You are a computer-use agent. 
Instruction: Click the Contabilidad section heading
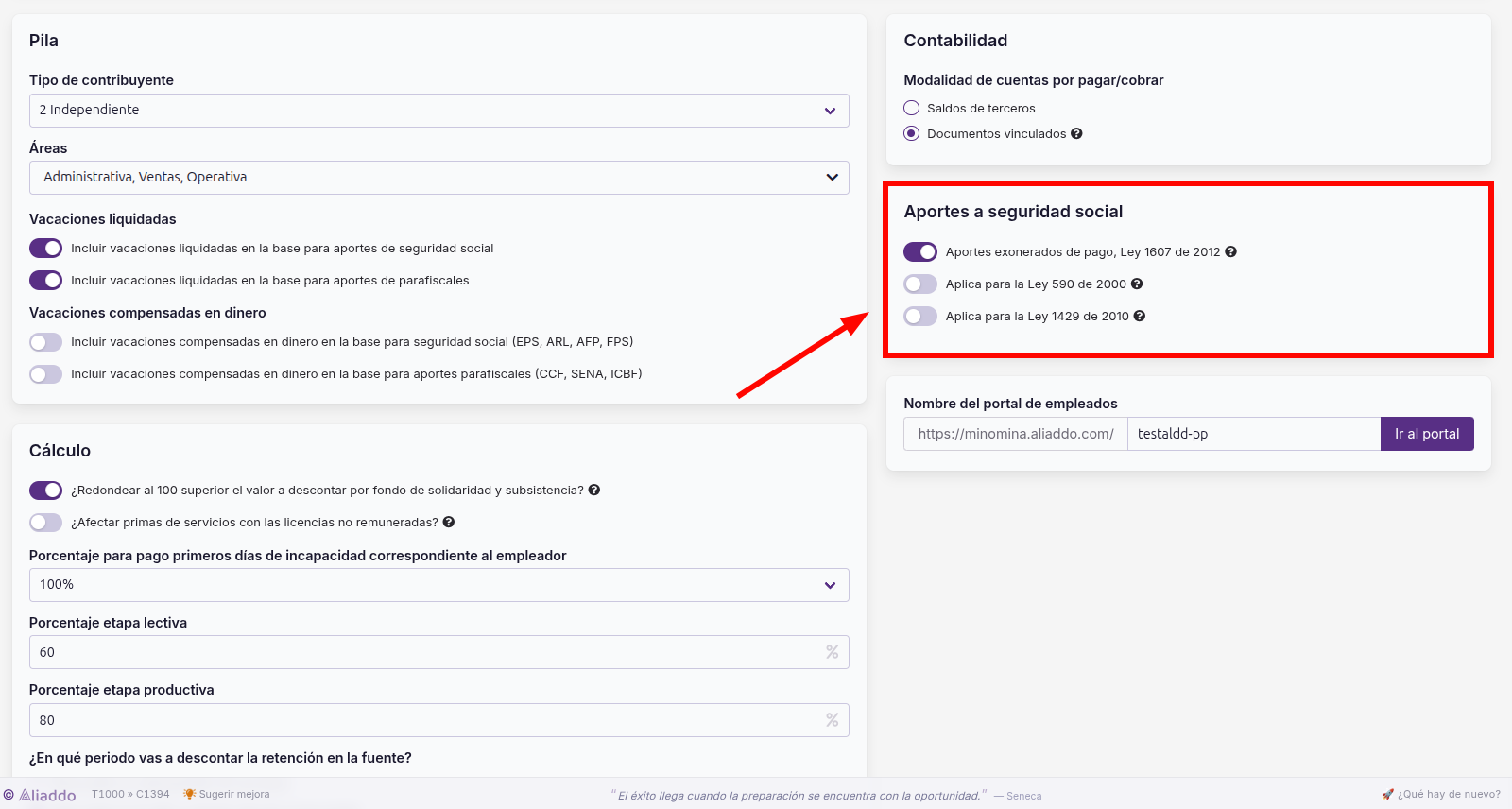click(x=955, y=41)
